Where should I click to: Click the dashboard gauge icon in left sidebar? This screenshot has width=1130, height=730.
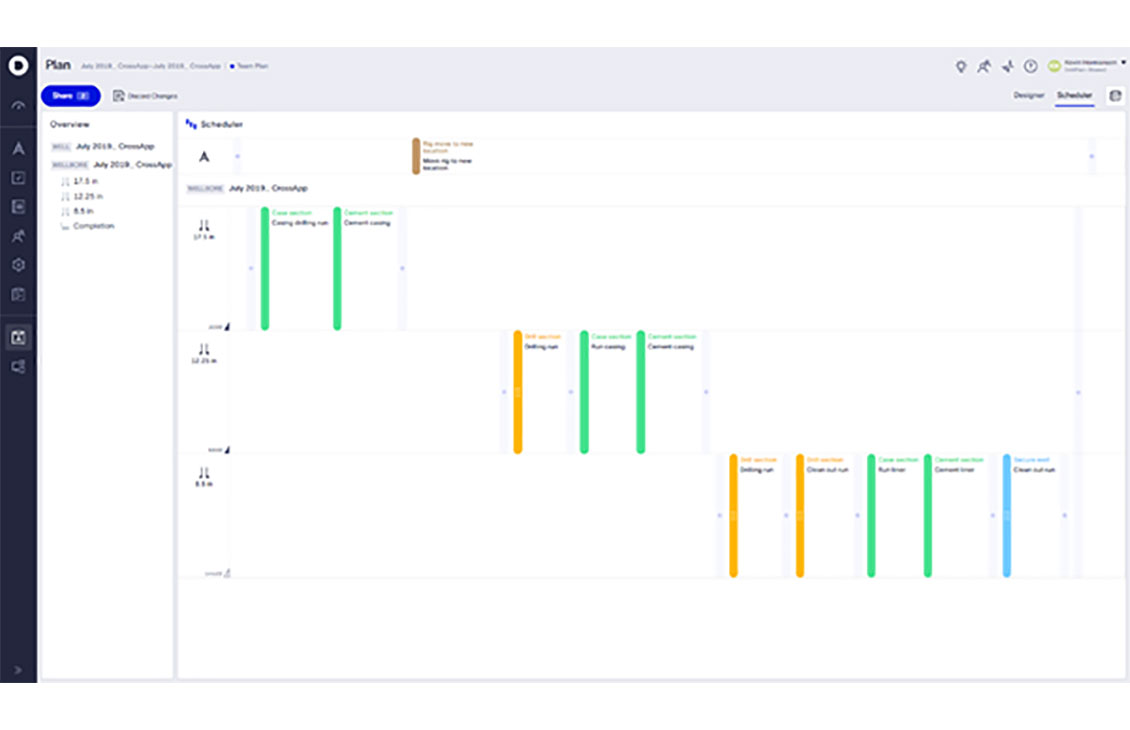pyautogui.click(x=18, y=106)
